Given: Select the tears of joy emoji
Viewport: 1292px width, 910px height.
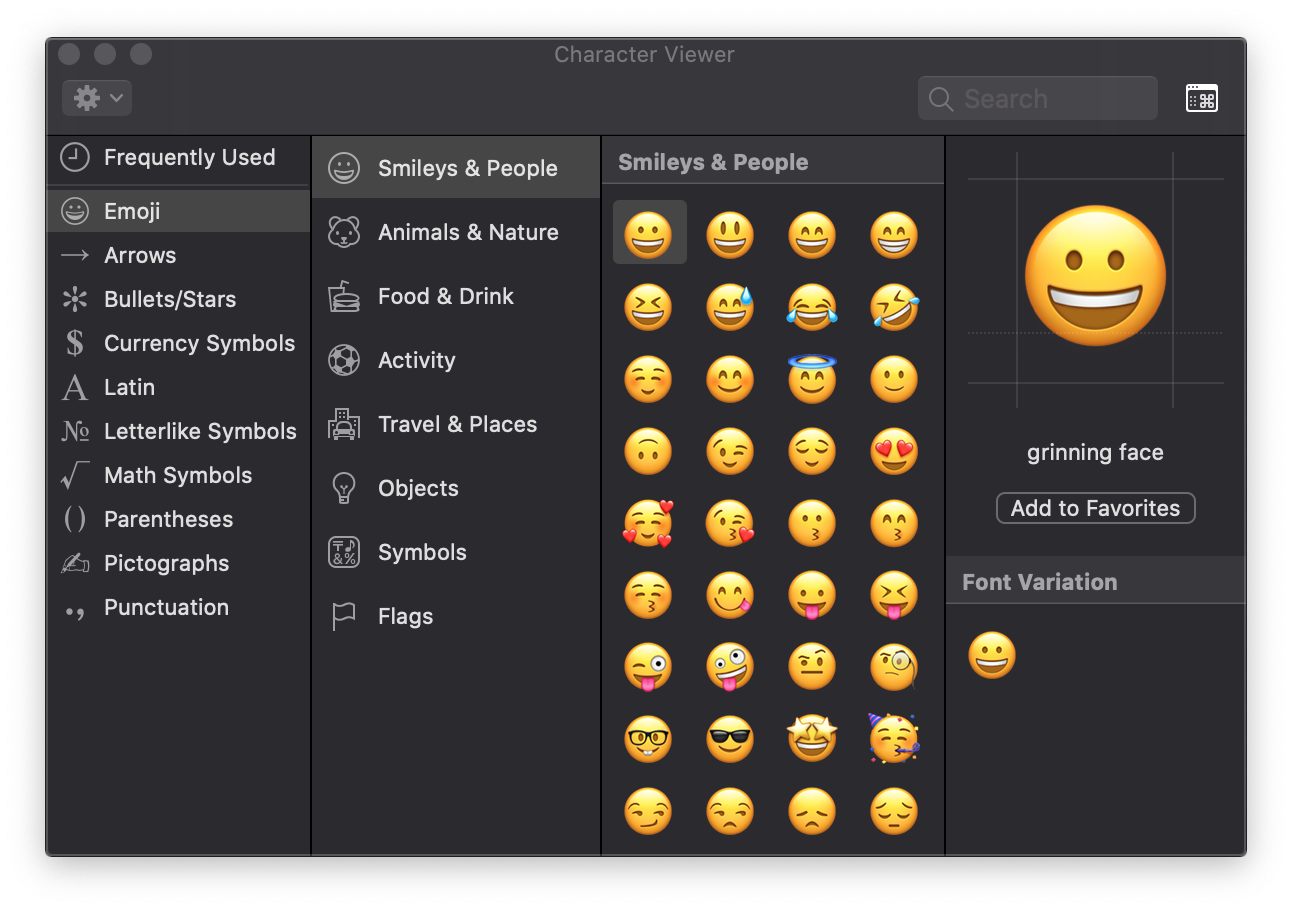Looking at the screenshot, I should click(x=812, y=307).
